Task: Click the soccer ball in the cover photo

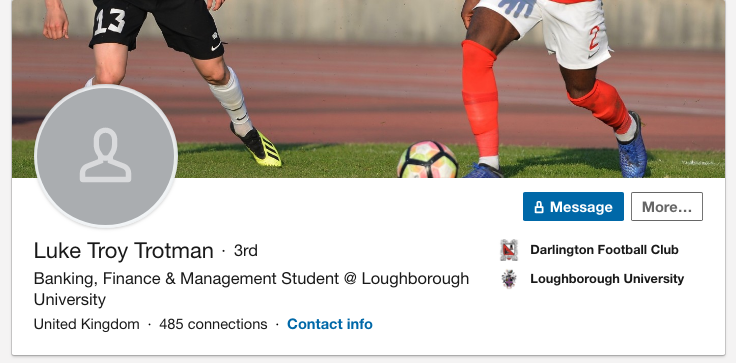Action: click(427, 160)
